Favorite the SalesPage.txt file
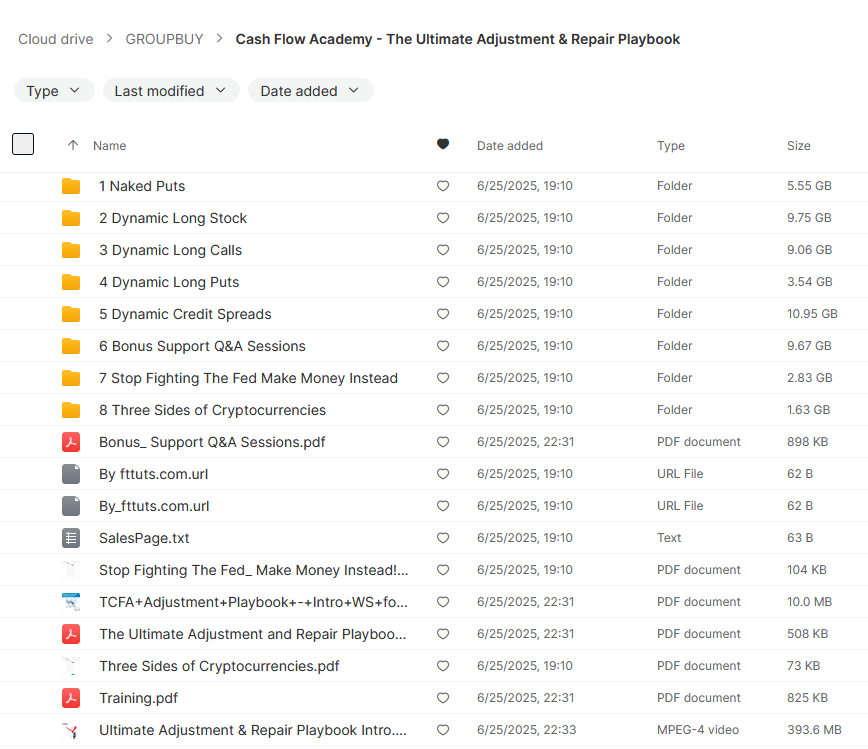Viewport: 868px width, 749px height. pos(443,538)
